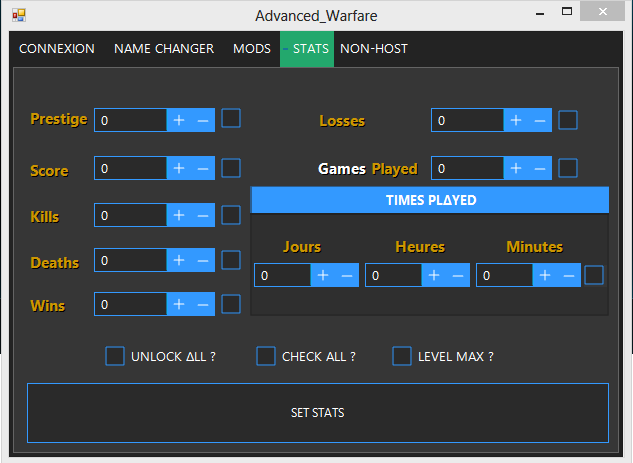Focus the Losses input field
The height and width of the screenshot is (463, 633).
pos(468,120)
